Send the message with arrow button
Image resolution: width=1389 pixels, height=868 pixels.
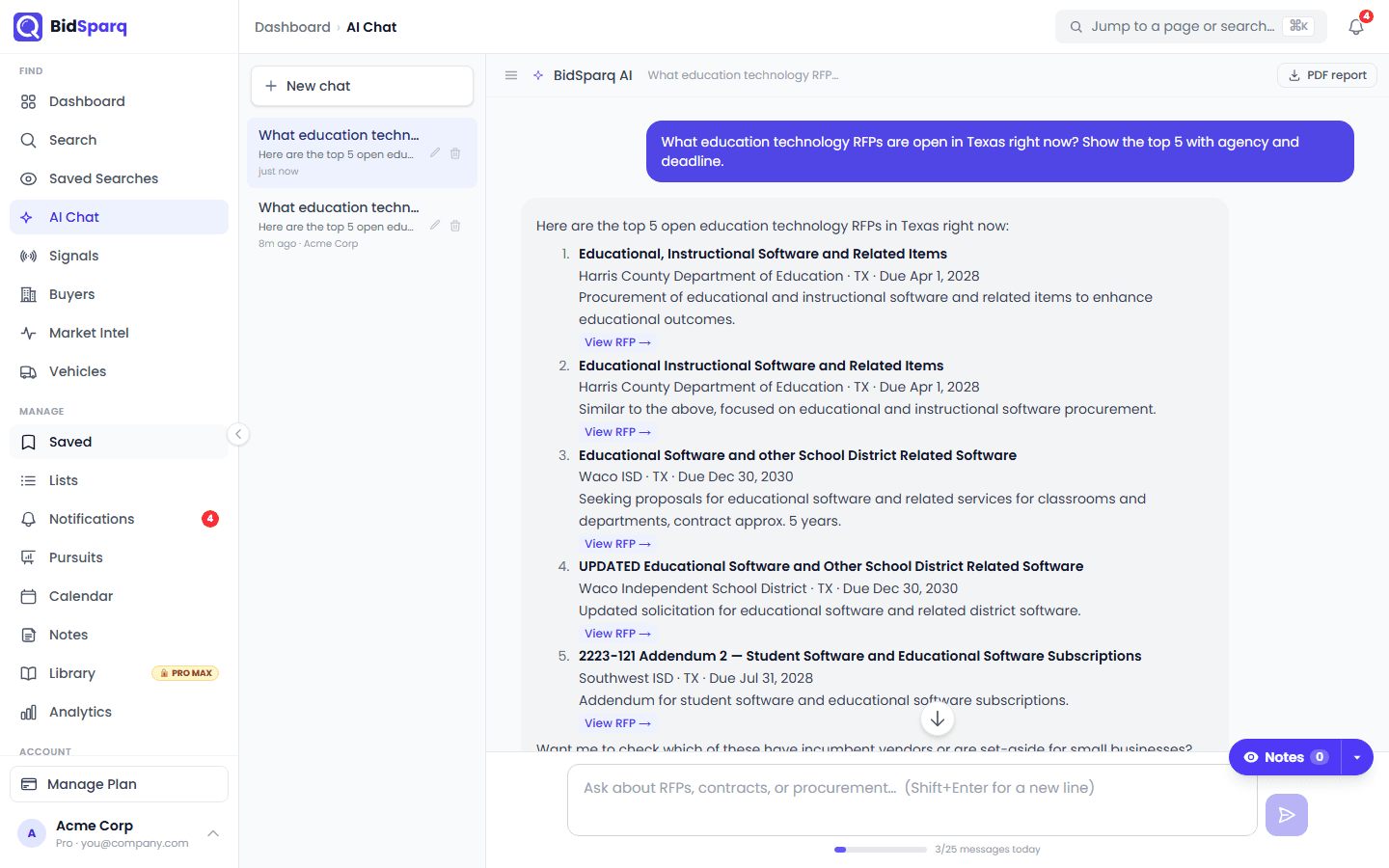1287,815
